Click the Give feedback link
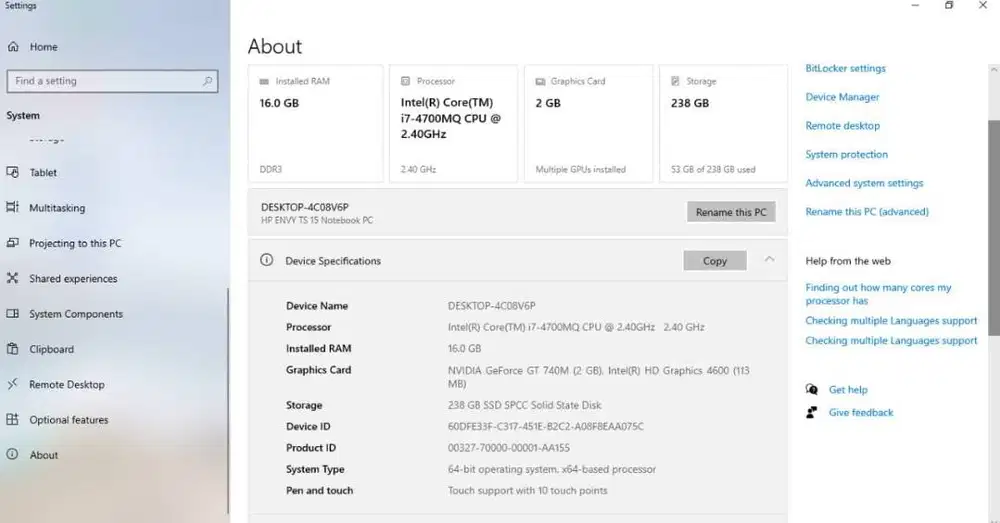 click(x=861, y=413)
